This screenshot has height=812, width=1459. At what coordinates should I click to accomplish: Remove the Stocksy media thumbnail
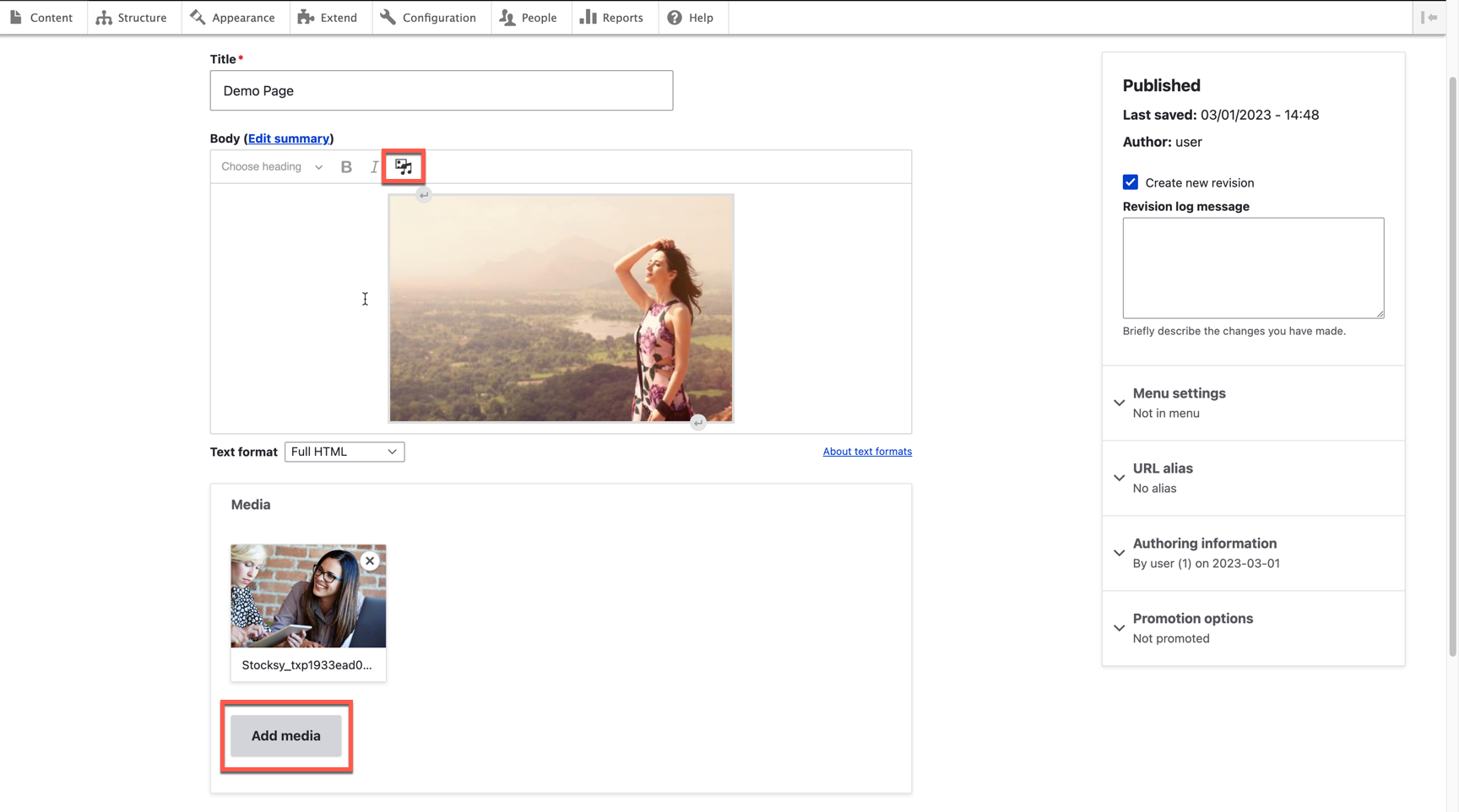[370, 560]
